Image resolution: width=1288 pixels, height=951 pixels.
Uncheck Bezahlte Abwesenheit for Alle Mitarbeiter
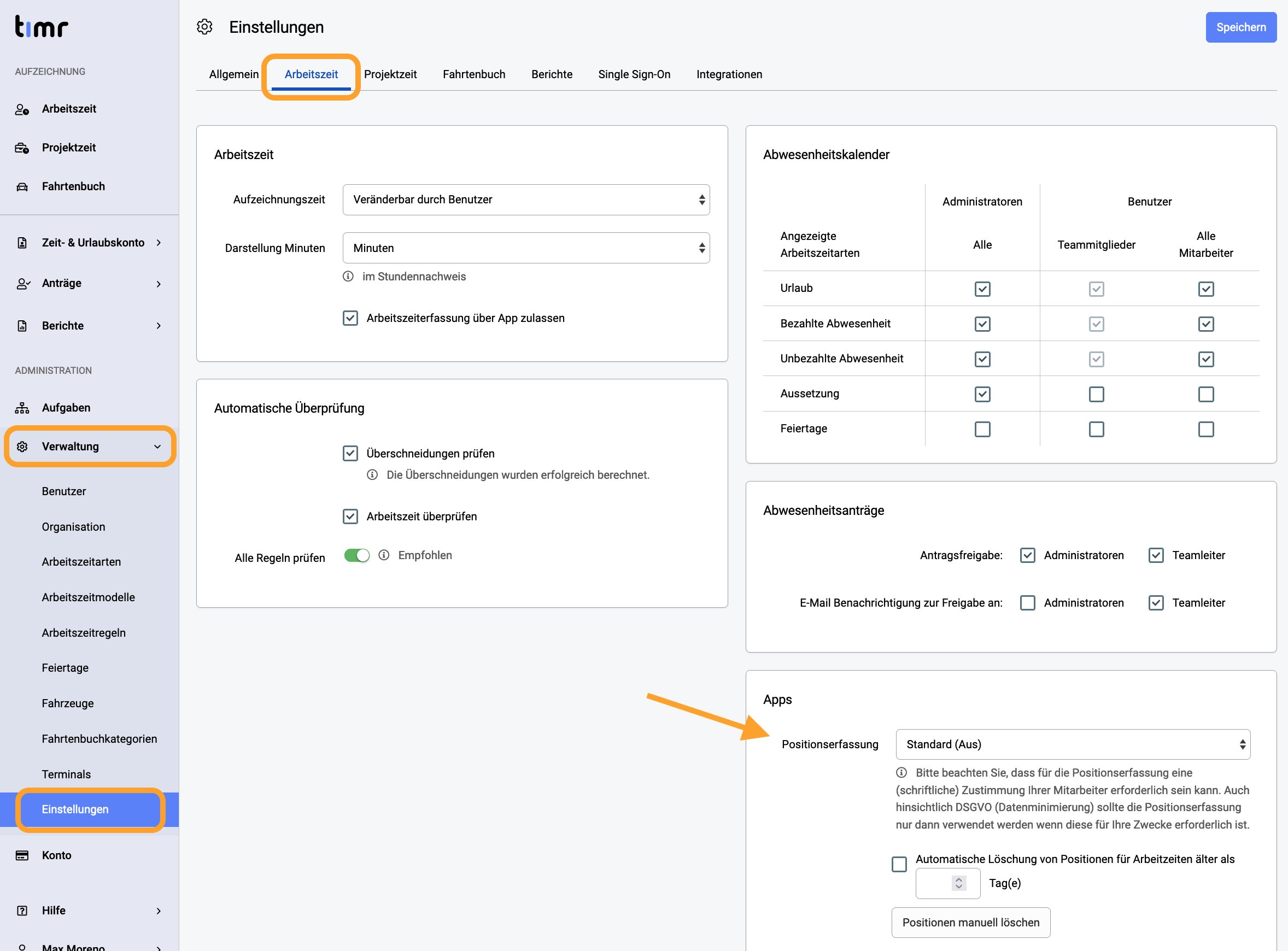click(1205, 324)
